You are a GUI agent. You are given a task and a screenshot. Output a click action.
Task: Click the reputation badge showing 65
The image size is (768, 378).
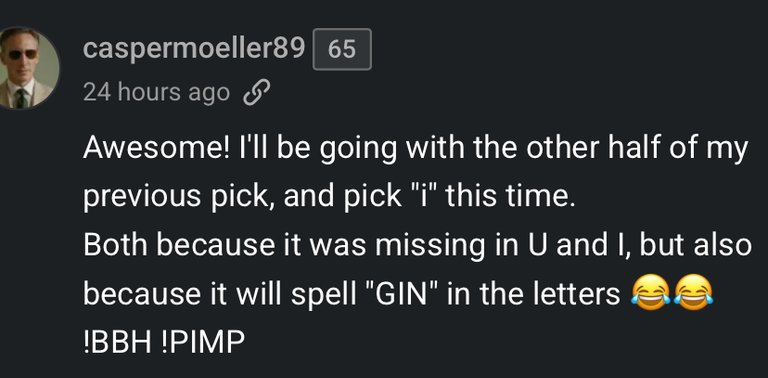[x=342, y=49]
